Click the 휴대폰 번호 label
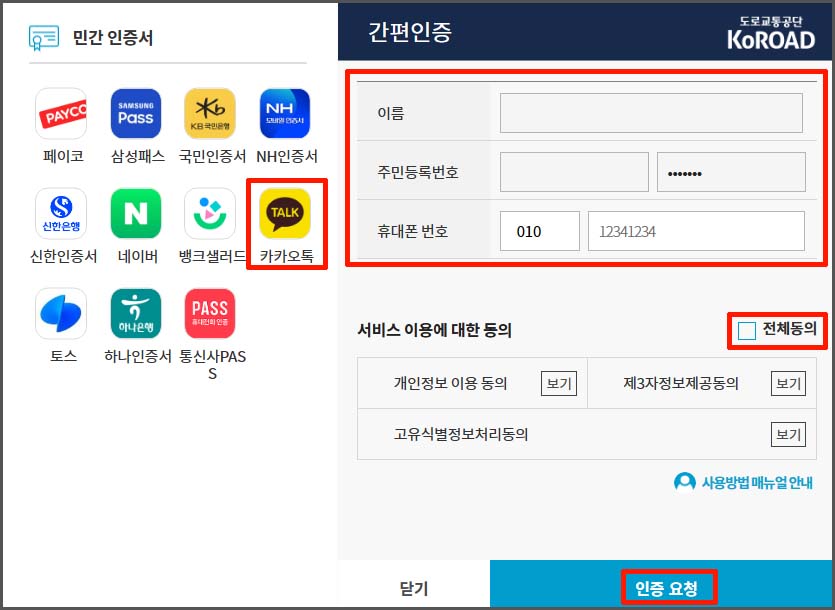This screenshot has width=835, height=610. [413, 231]
